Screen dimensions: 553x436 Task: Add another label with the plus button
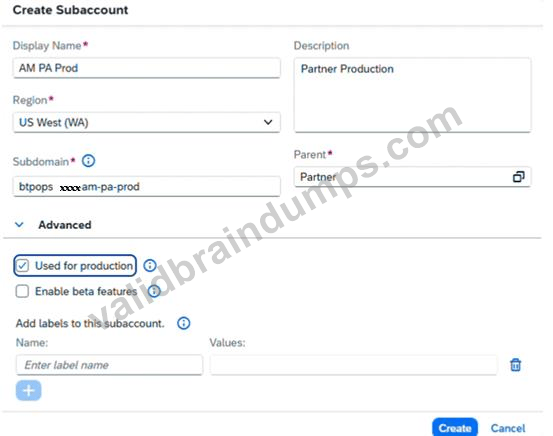[29, 390]
